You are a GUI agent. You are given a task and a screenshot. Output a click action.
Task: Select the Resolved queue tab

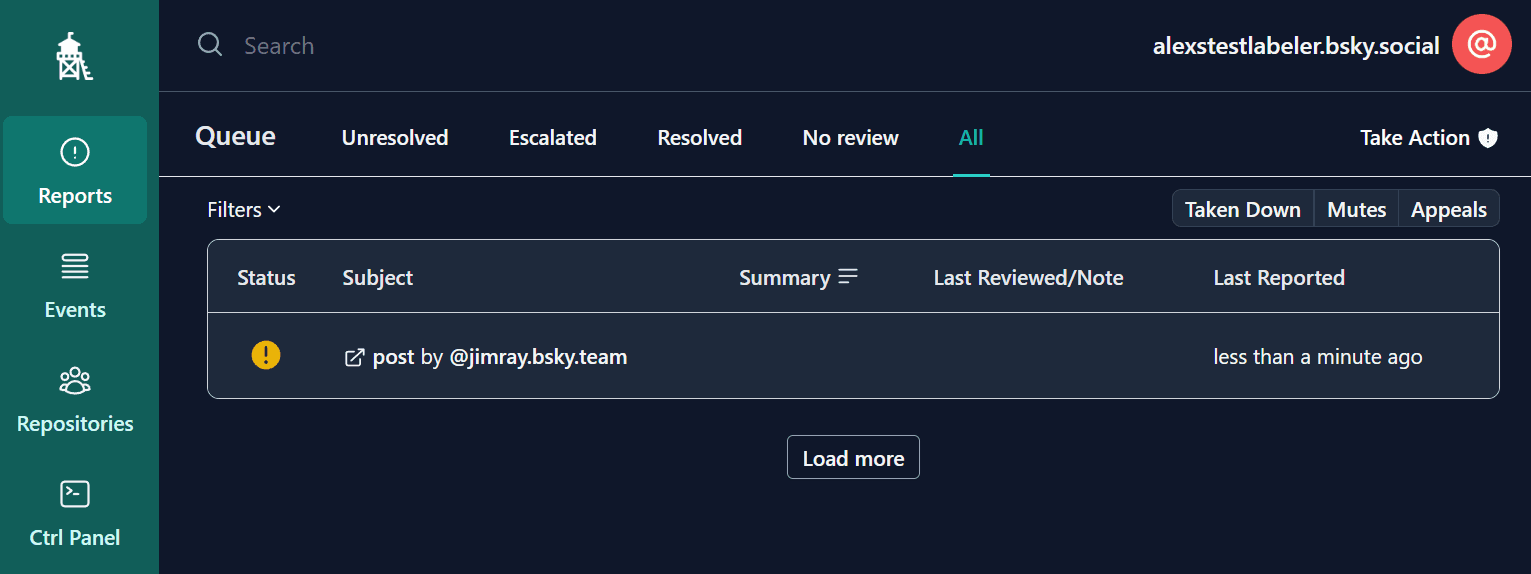(x=699, y=138)
